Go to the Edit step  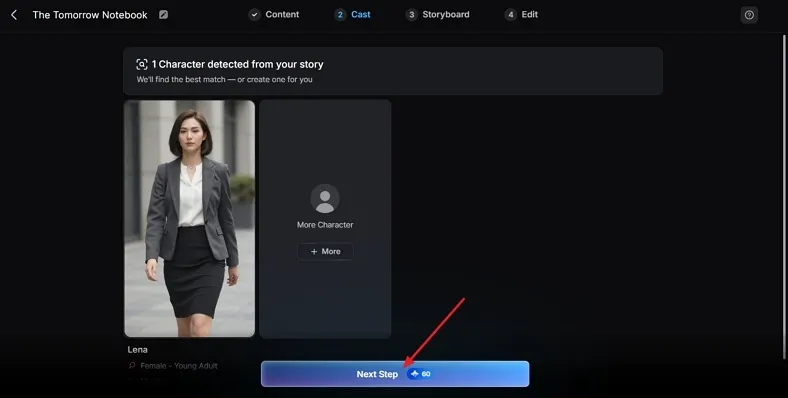click(522, 15)
